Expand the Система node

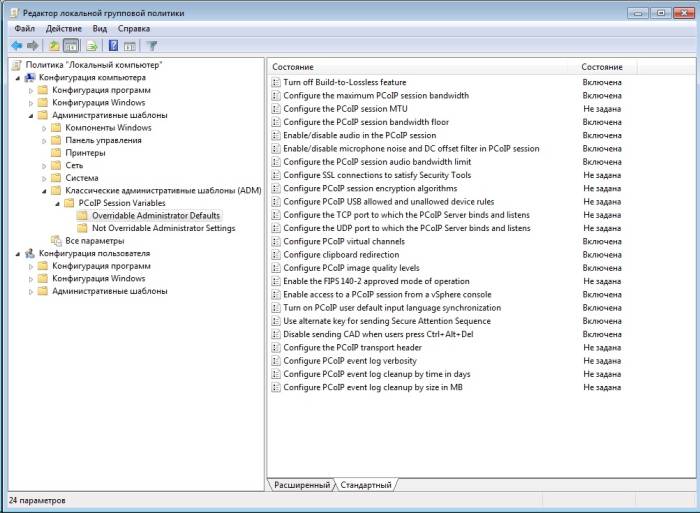pyautogui.click(x=44, y=178)
